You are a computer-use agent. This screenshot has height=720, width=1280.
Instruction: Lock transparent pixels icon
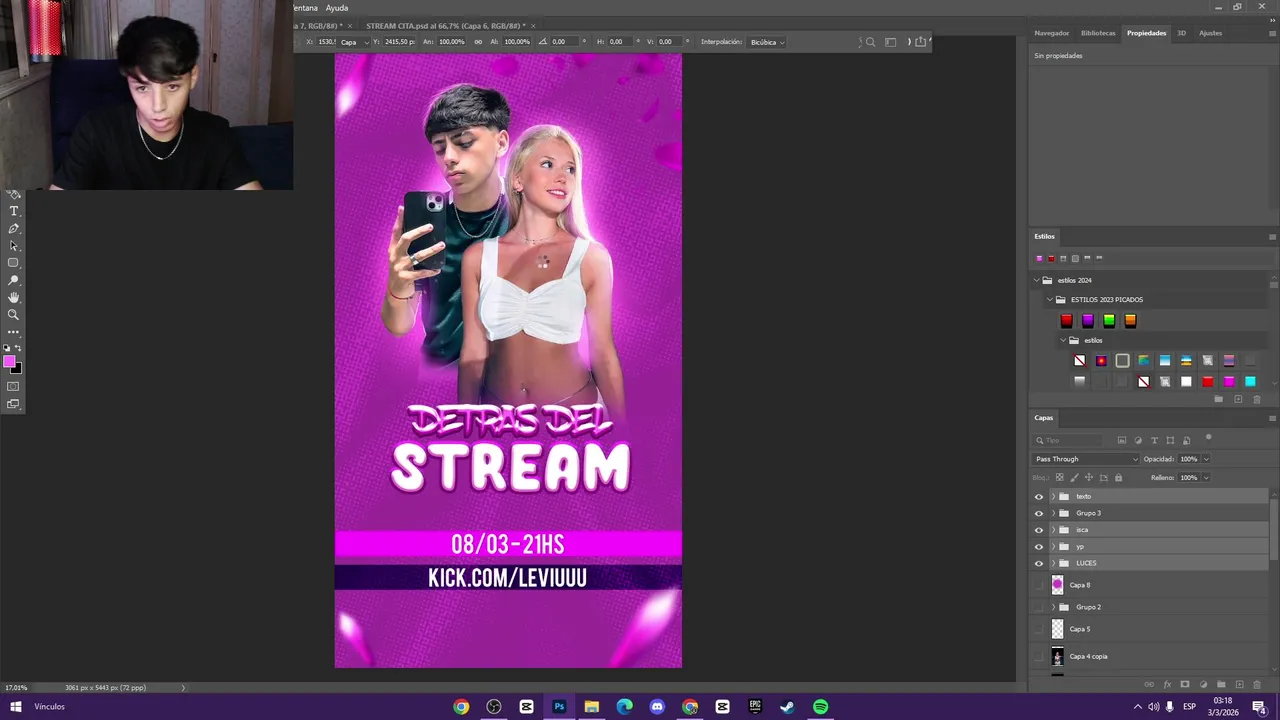click(1060, 477)
